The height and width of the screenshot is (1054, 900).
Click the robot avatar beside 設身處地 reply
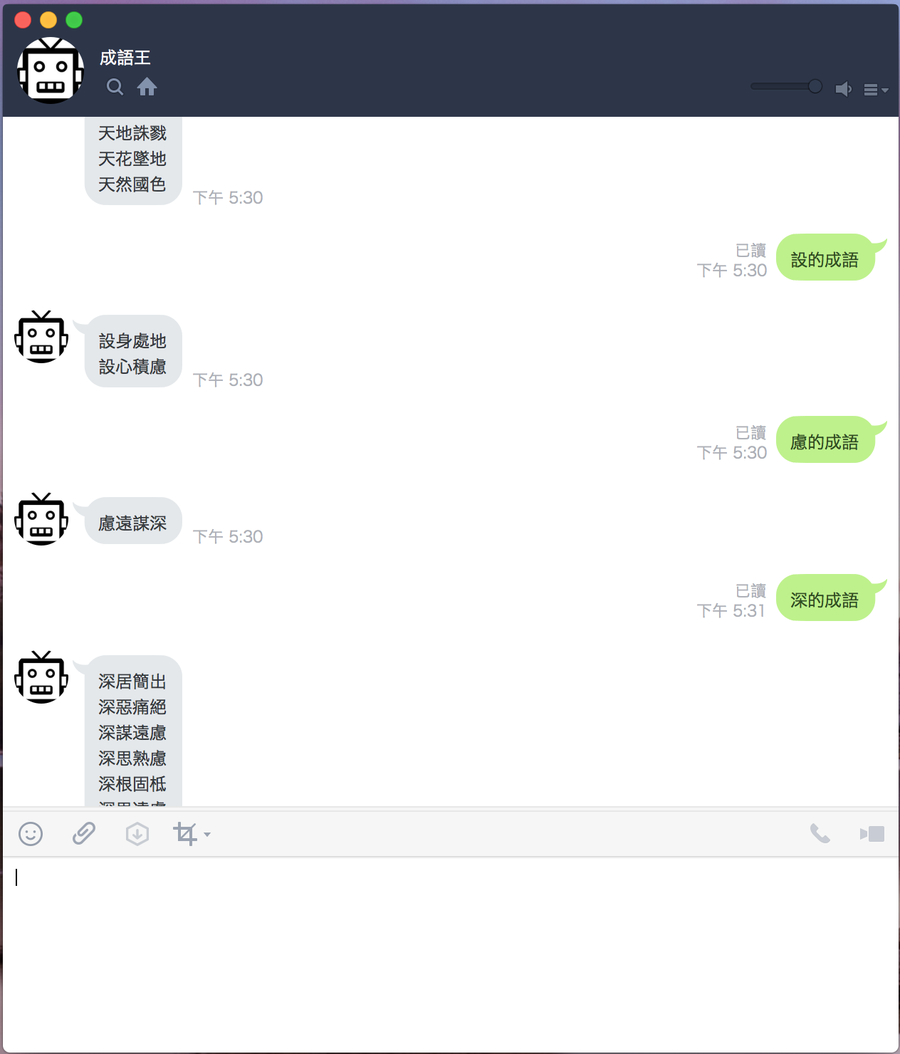click(x=42, y=337)
